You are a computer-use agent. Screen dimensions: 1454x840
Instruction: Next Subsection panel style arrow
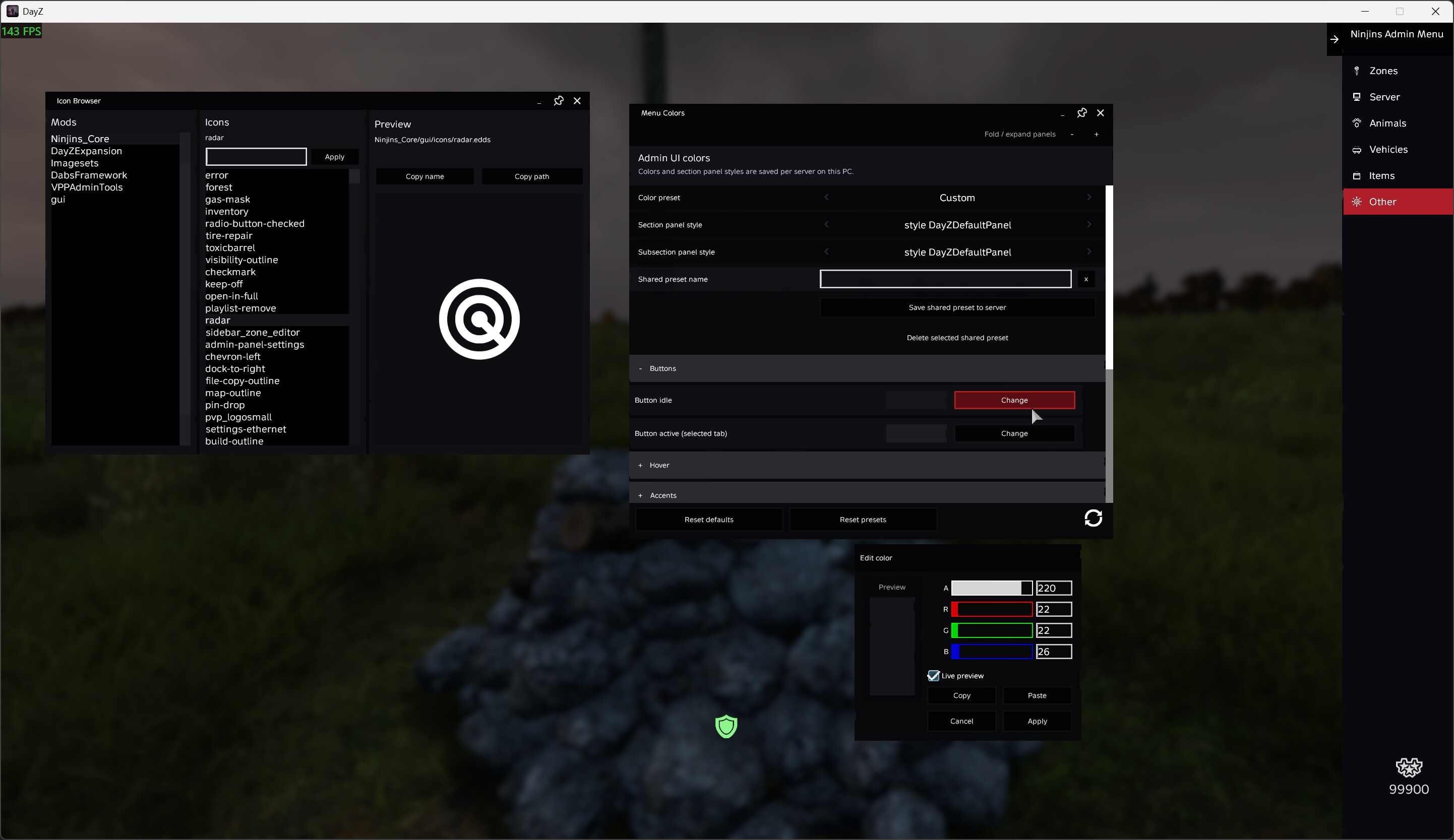(x=1089, y=251)
